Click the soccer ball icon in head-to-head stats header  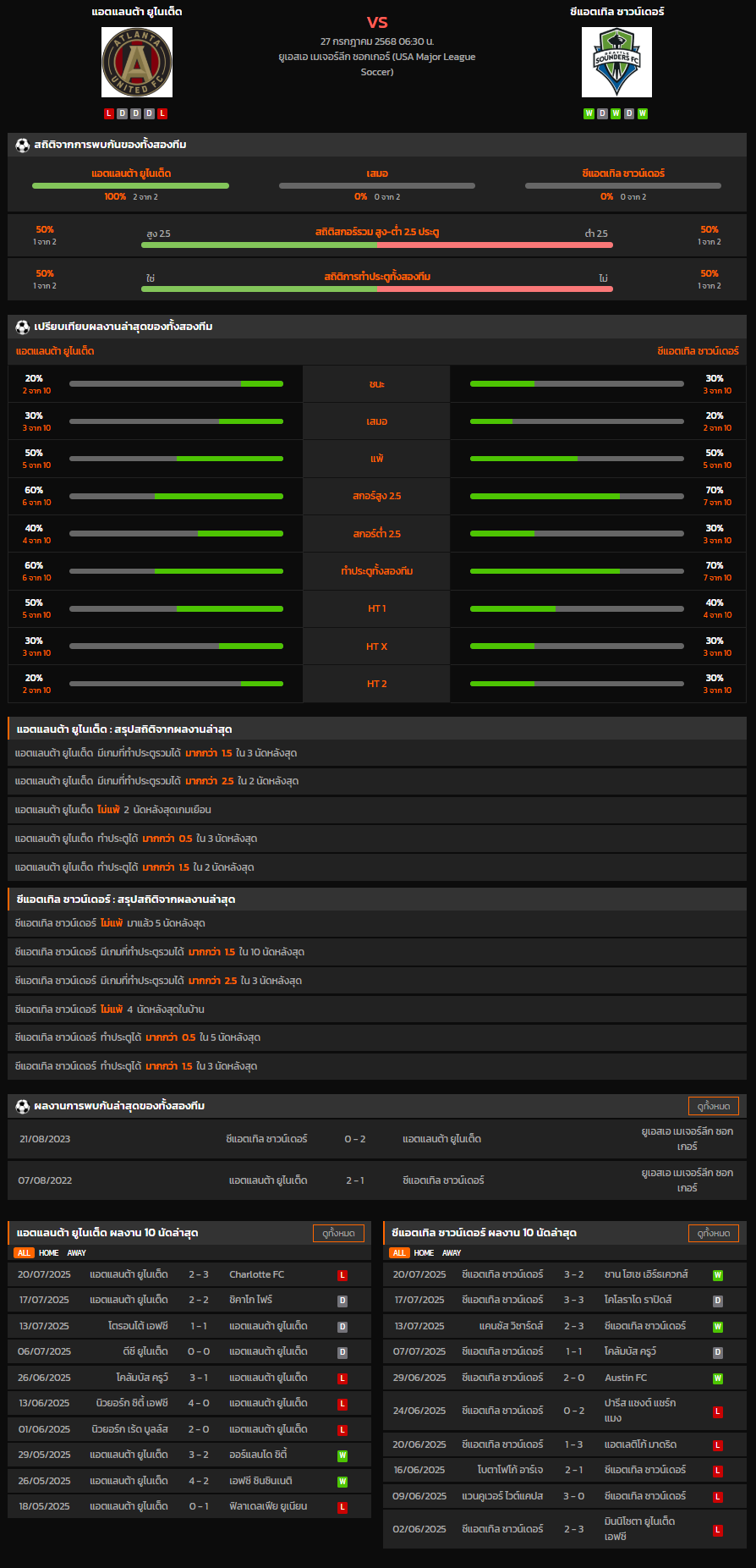(x=23, y=145)
